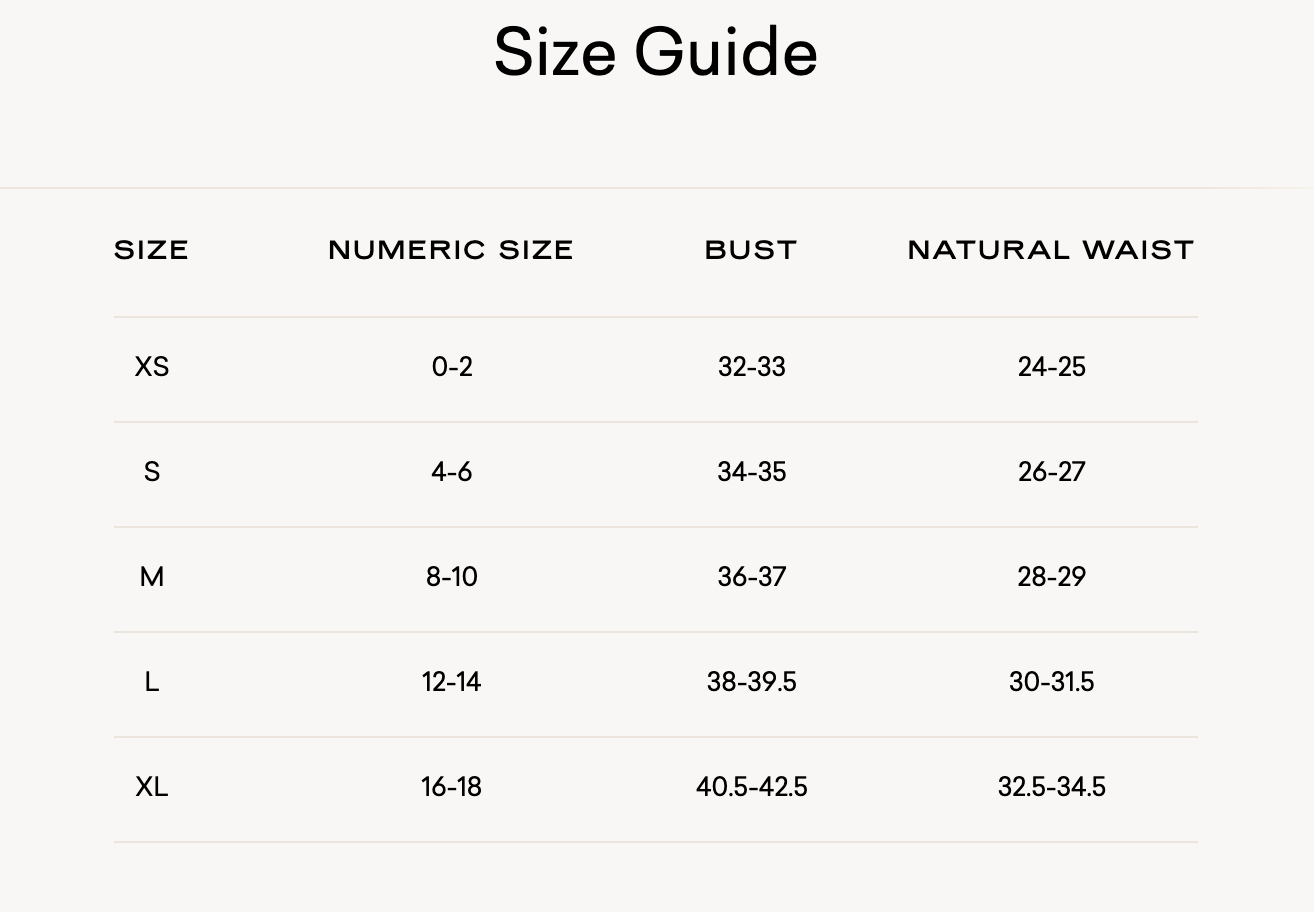Click bust measurement 32-33
Image resolution: width=1314 pixels, height=912 pixels.
pyautogui.click(x=752, y=367)
